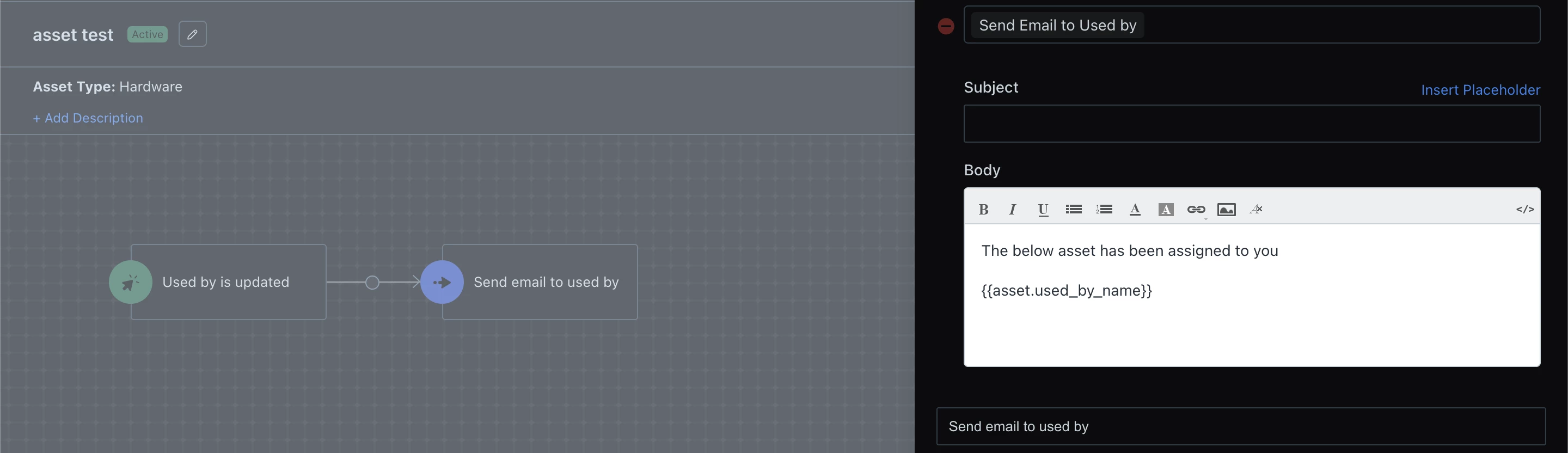Select the Used by is updated event node
1568x453 pixels.
click(x=228, y=282)
